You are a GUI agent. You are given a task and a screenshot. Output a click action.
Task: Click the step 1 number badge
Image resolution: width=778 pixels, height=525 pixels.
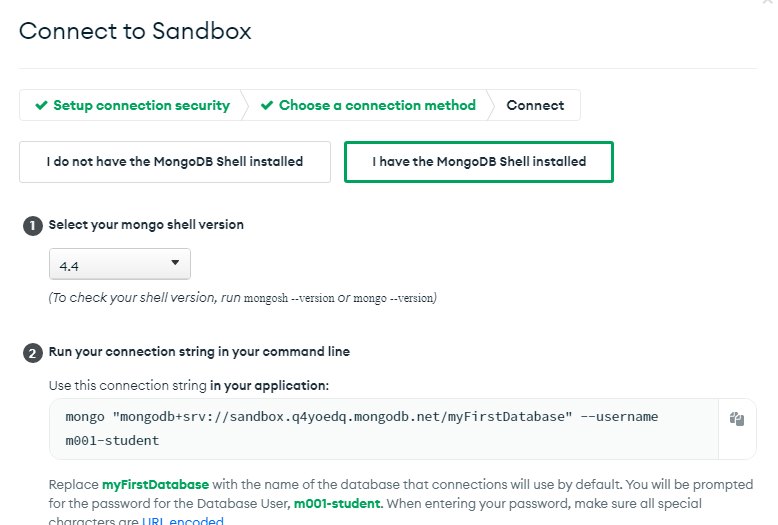(33, 226)
